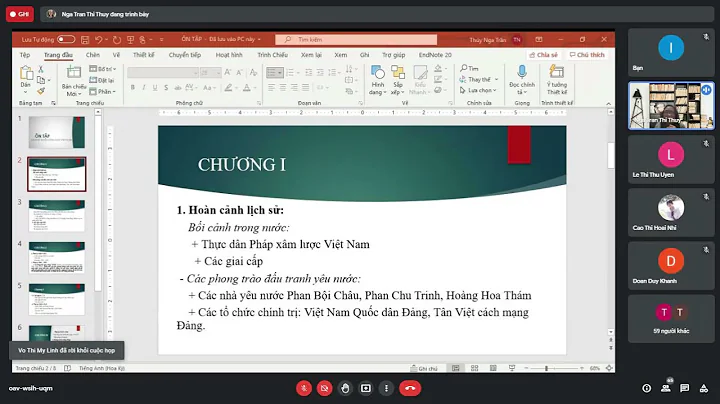
Task: Open the Bản chiếu Mới dropdown
Action: point(73,90)
